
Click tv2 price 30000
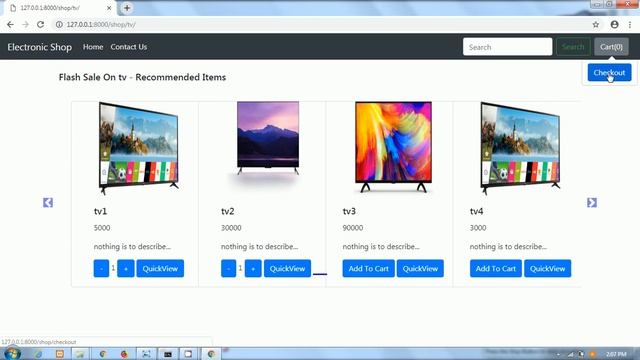point(231,228)
